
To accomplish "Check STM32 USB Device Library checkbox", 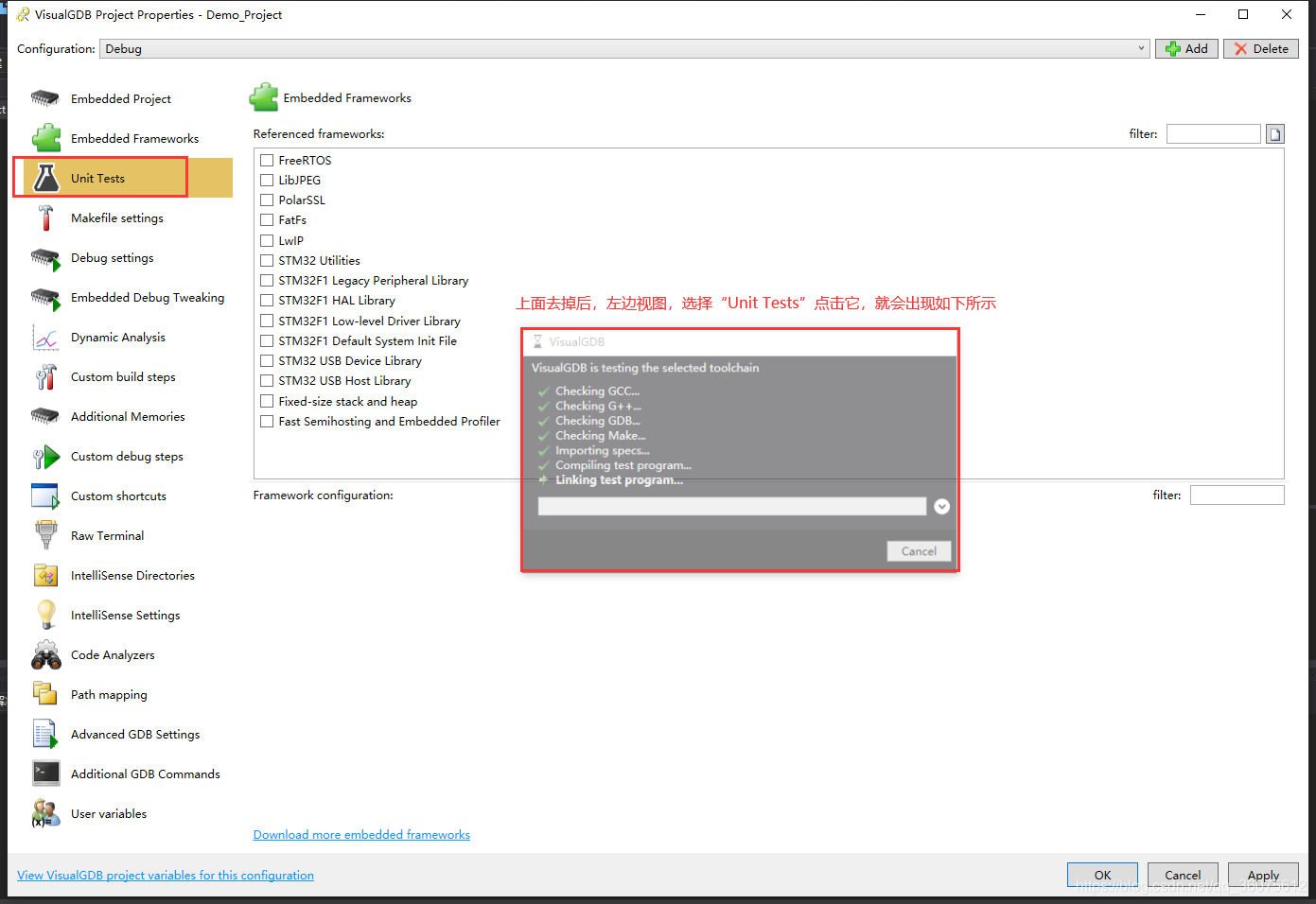I will pos(267,361).
